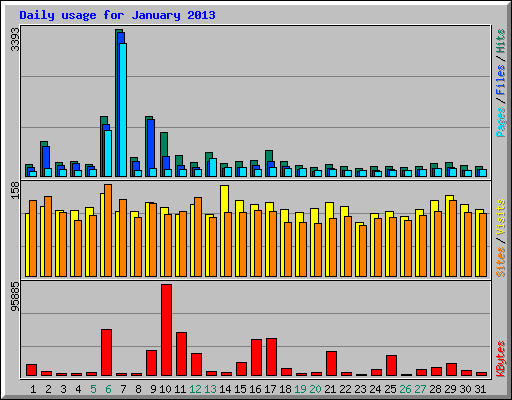Click day label 29 on x-axis
This screenshot has height=400, width=512.
450,389
